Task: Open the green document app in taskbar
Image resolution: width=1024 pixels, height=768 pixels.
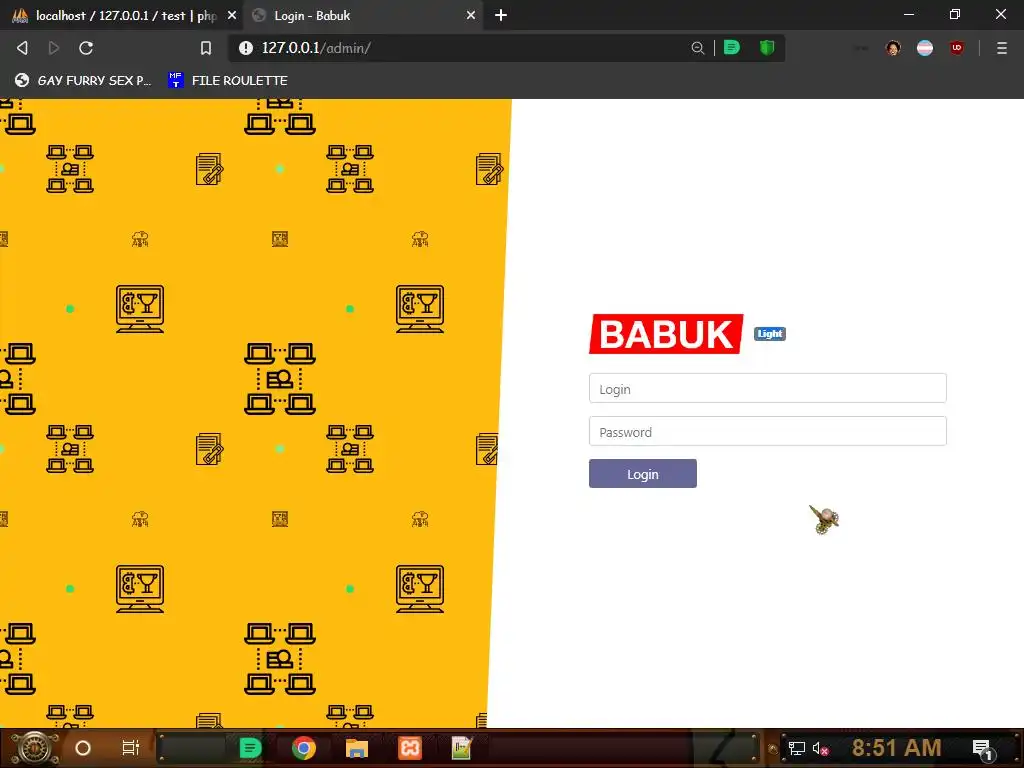Action: pyautogui.click(x=250, y=748)
